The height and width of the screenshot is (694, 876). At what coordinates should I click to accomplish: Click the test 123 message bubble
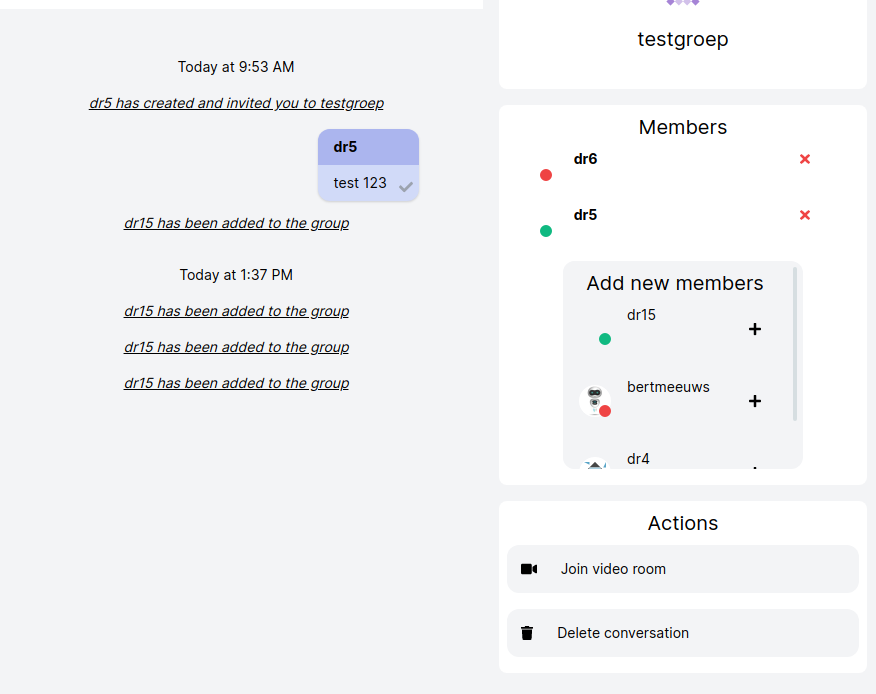[x=360, y=182]
